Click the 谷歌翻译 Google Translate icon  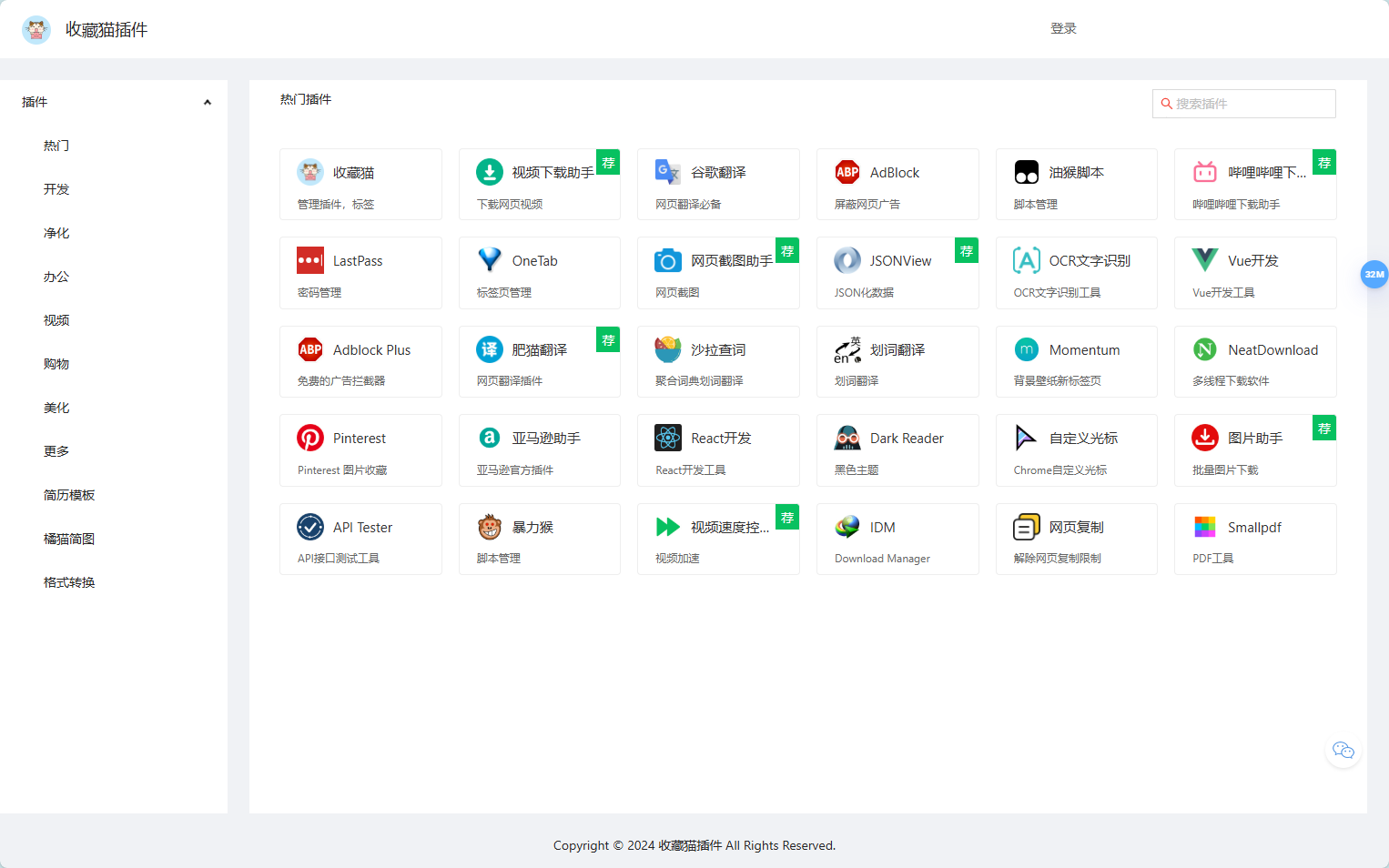pos(668,172)
